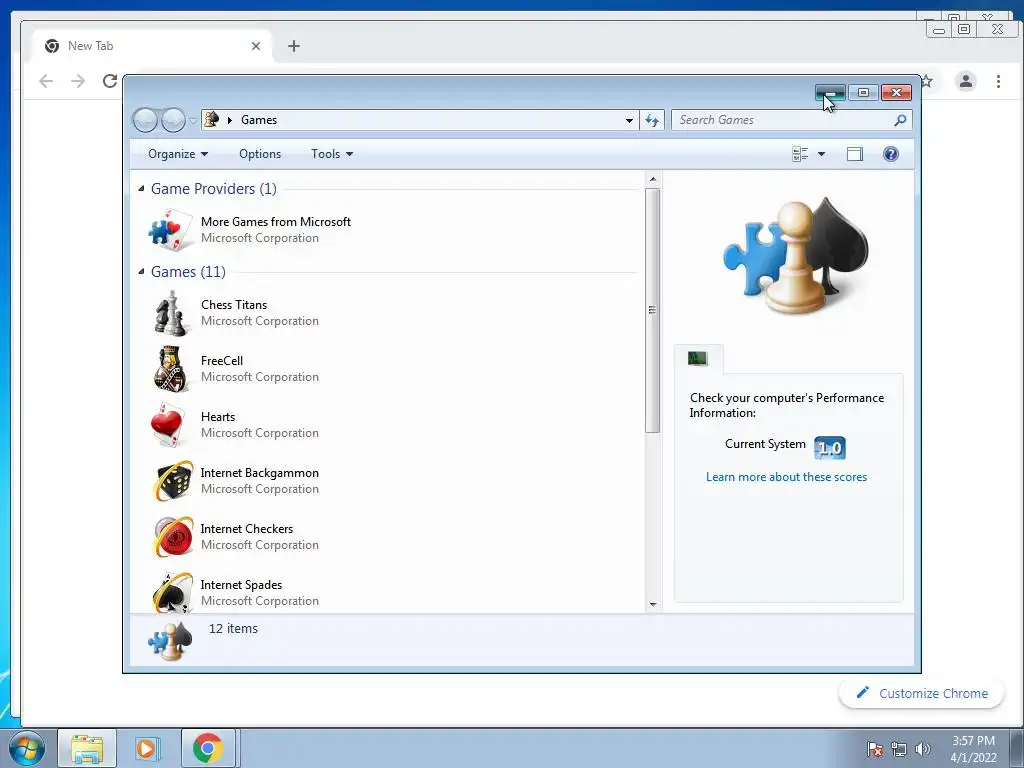Viewport: 1024px width, 768px height.
Task: Bookmark page with Chrome star icon
Action: (927, 81)
